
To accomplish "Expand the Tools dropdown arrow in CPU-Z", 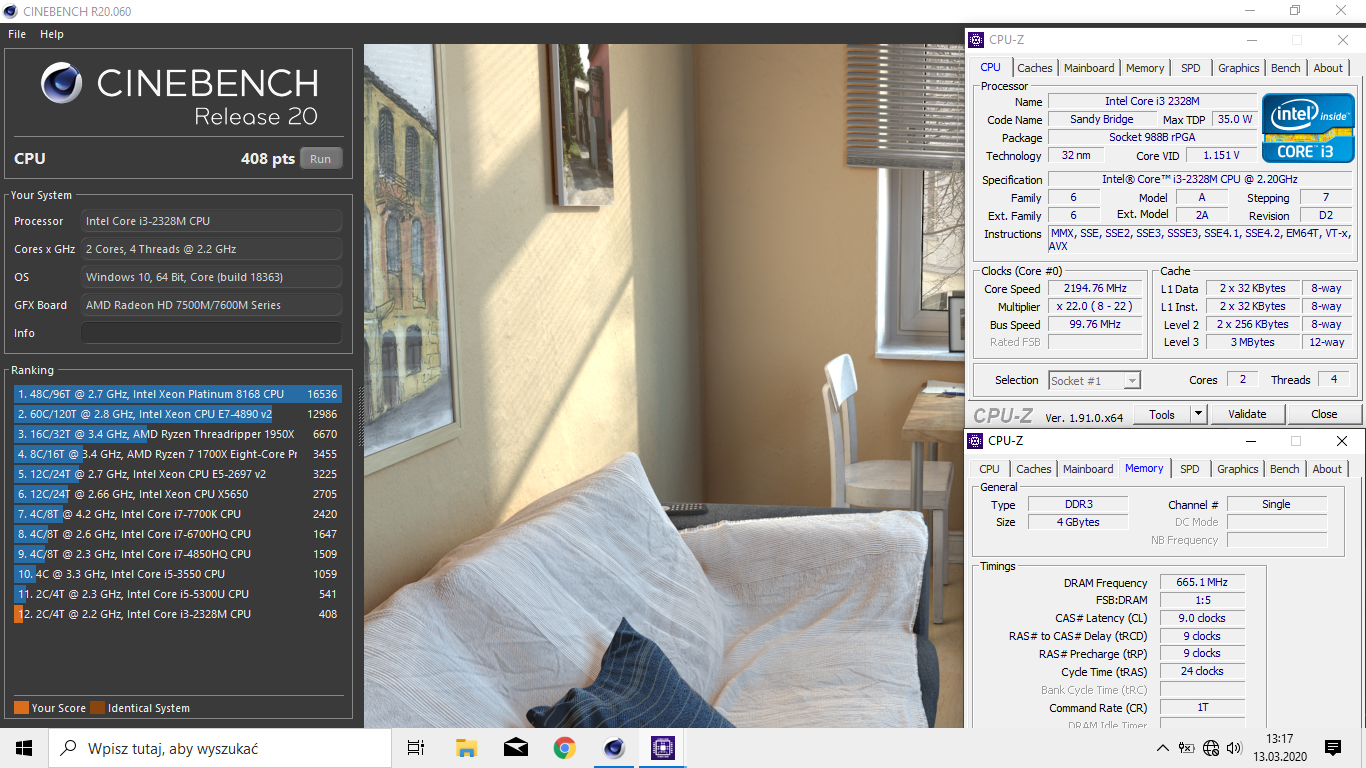I will pyautogui.click(x=1199, y=414).
